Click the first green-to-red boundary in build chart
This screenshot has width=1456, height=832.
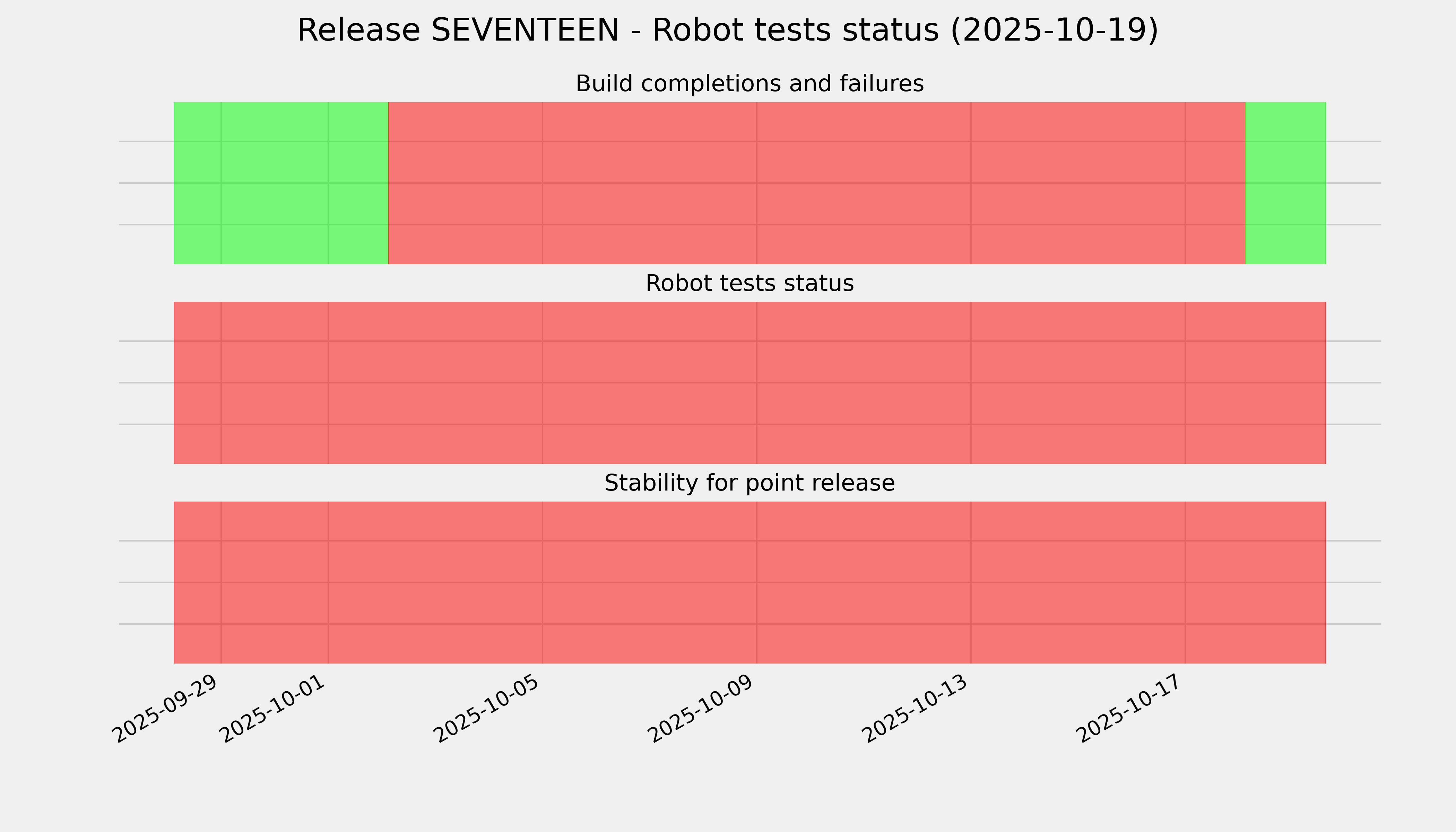pos(388,183)
